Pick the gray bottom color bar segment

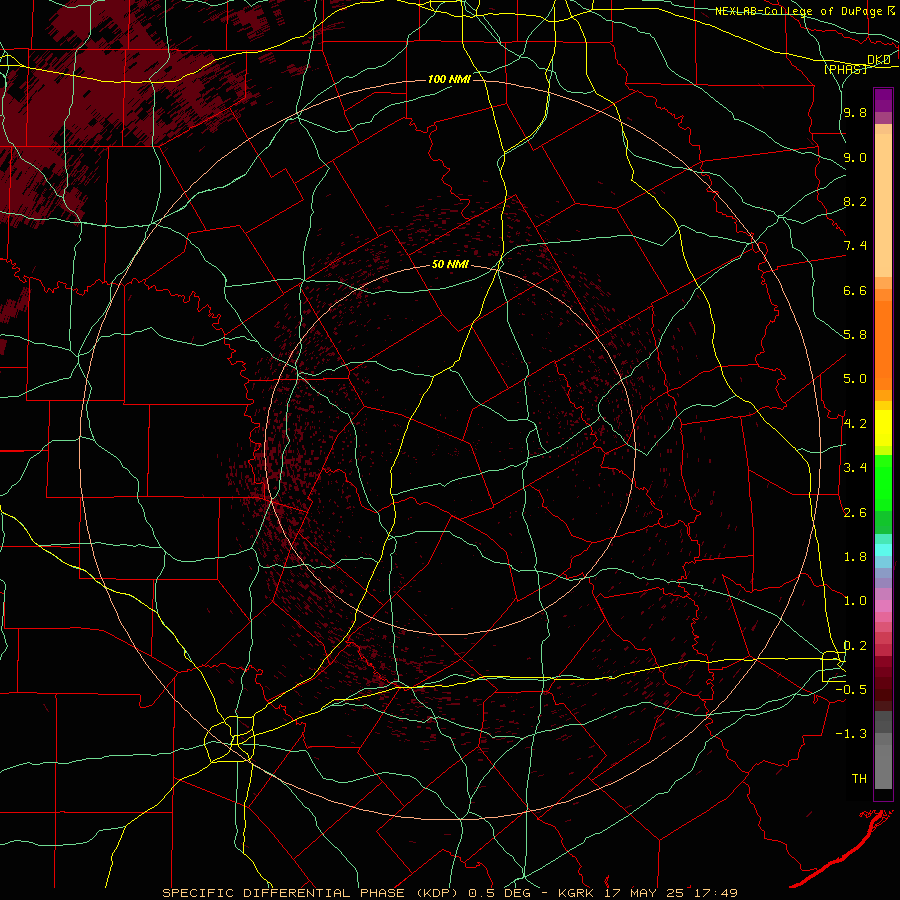[x=883, y=767]
